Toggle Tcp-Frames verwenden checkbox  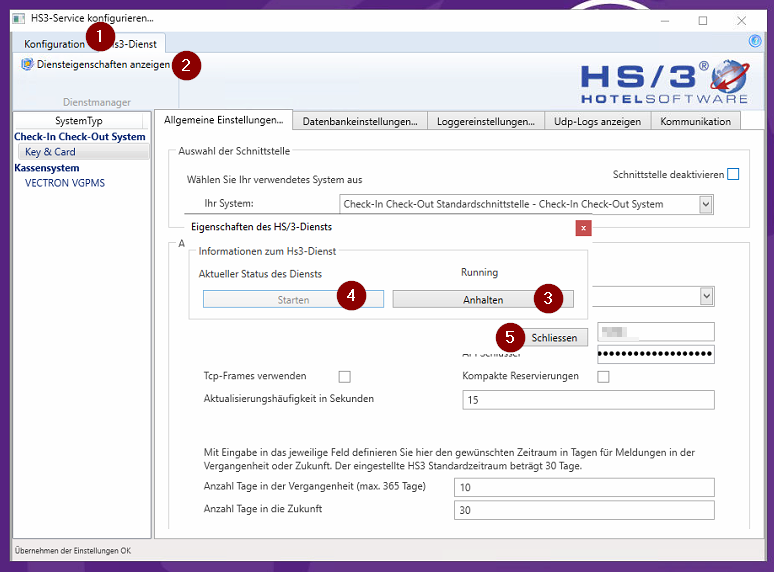(345, 377)
